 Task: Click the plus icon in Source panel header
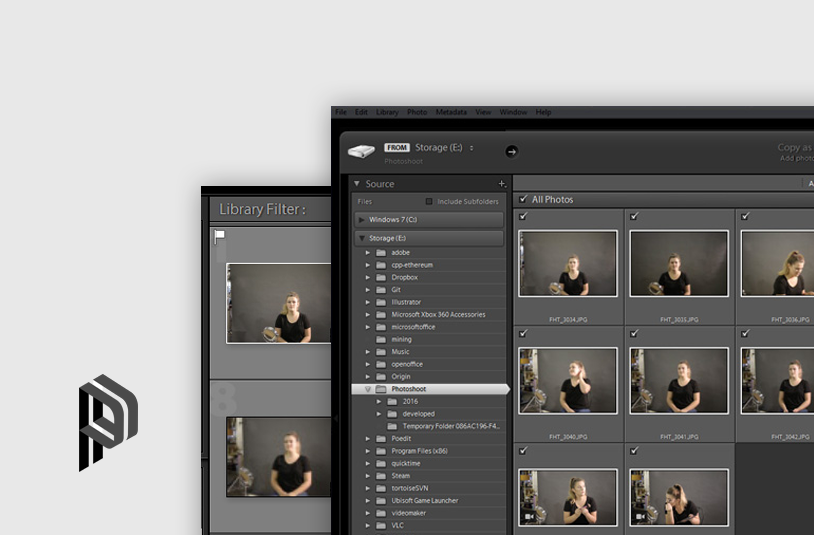(502, 184)
